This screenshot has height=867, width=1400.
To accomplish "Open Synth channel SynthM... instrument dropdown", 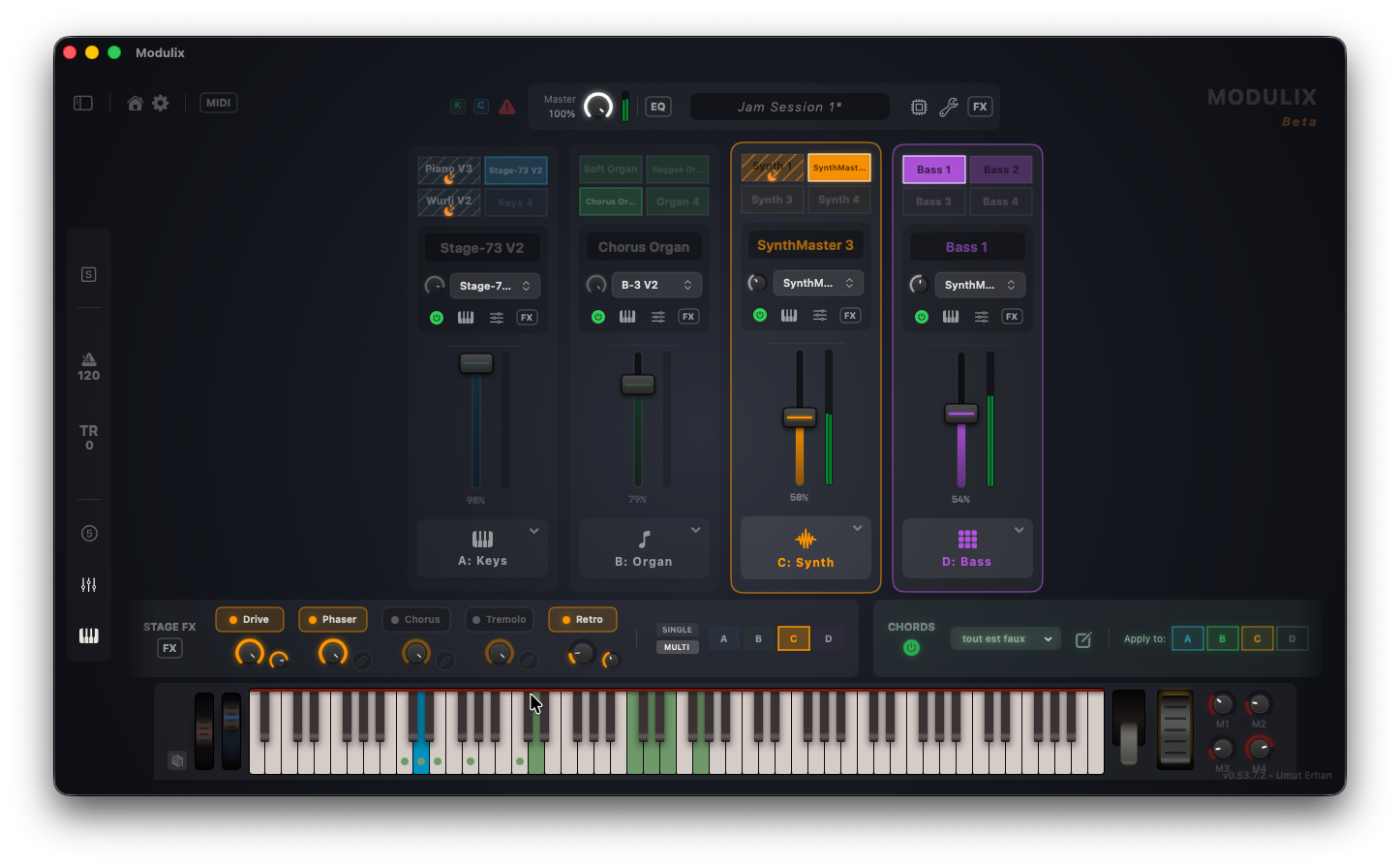I will click(x=818, y=283).
